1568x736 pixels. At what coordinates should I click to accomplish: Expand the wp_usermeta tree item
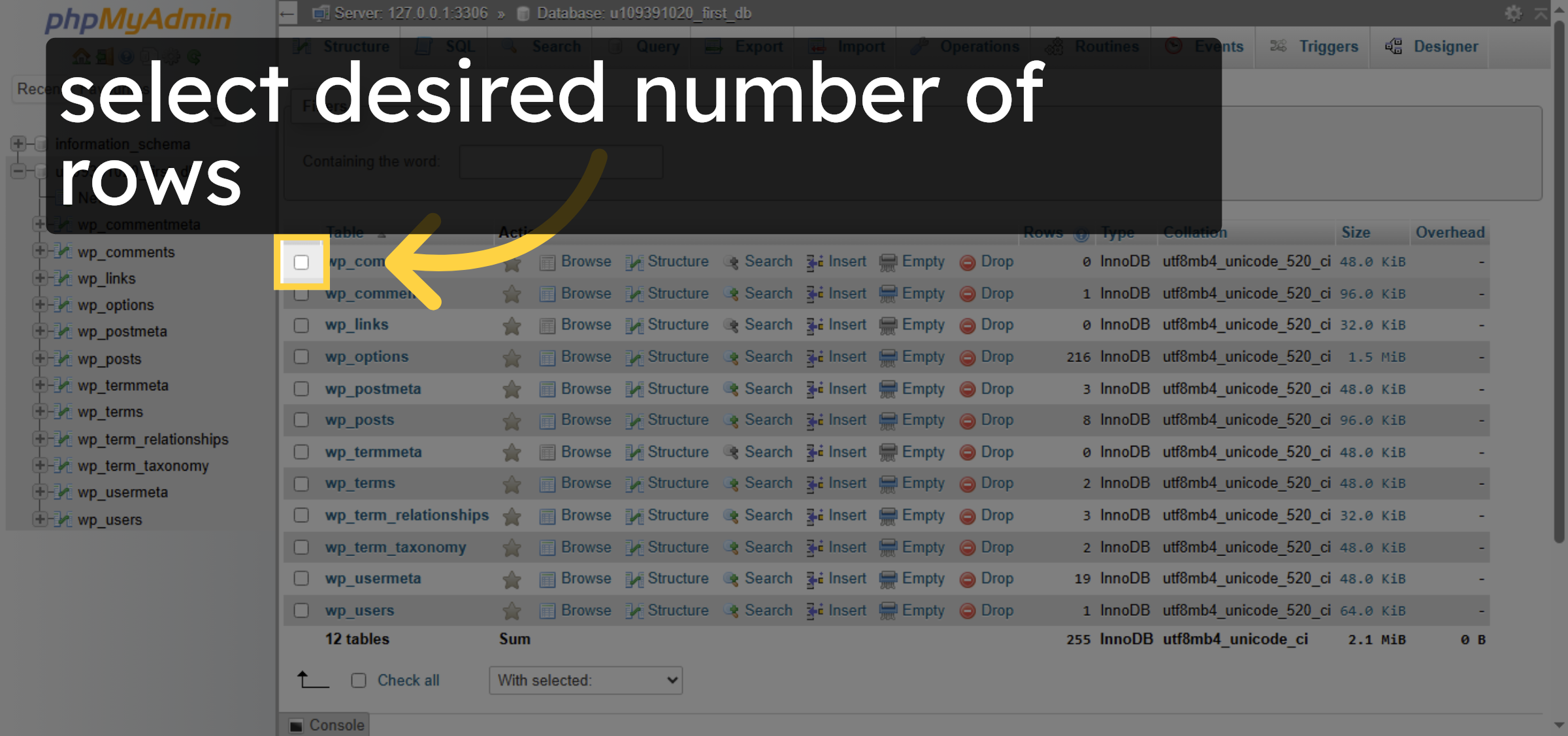coord(41,492)
